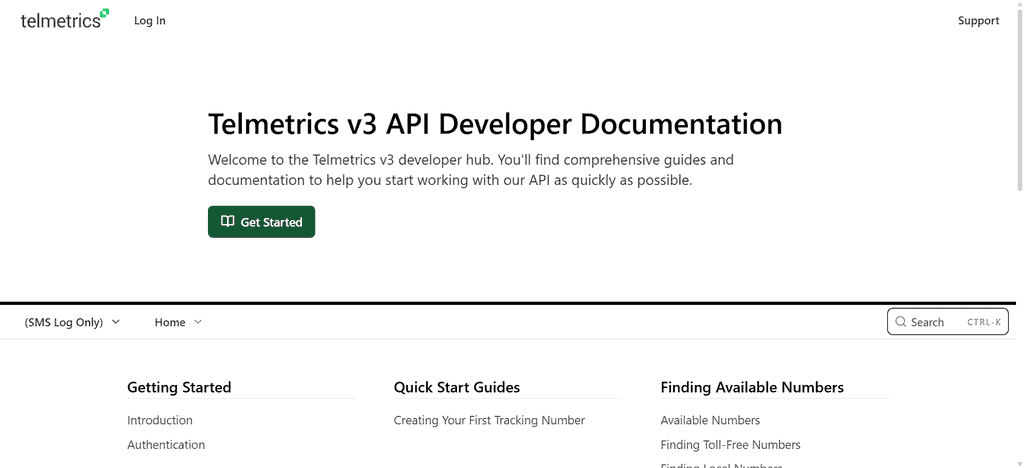Click the Quick Start Guides heading
Viewport: 1024px width, 468px height.
click(456, 387)
